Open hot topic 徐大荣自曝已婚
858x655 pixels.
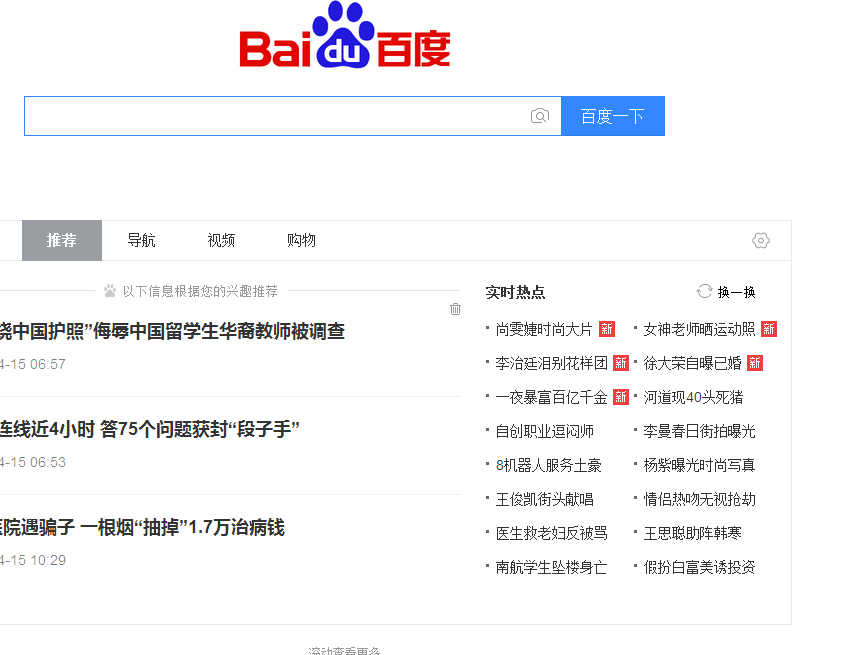tap(693, 363)
